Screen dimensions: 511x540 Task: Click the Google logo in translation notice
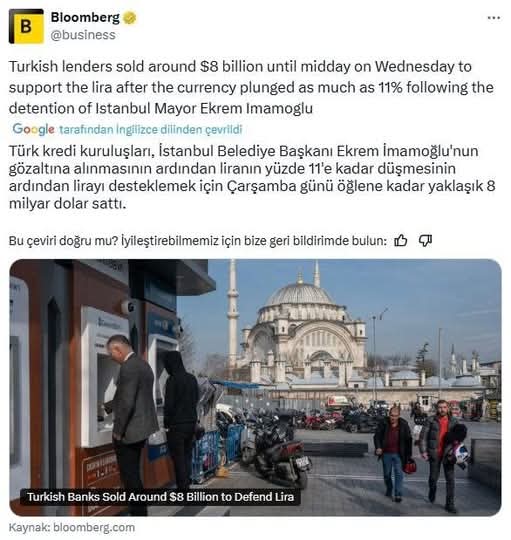pos(33,129)
